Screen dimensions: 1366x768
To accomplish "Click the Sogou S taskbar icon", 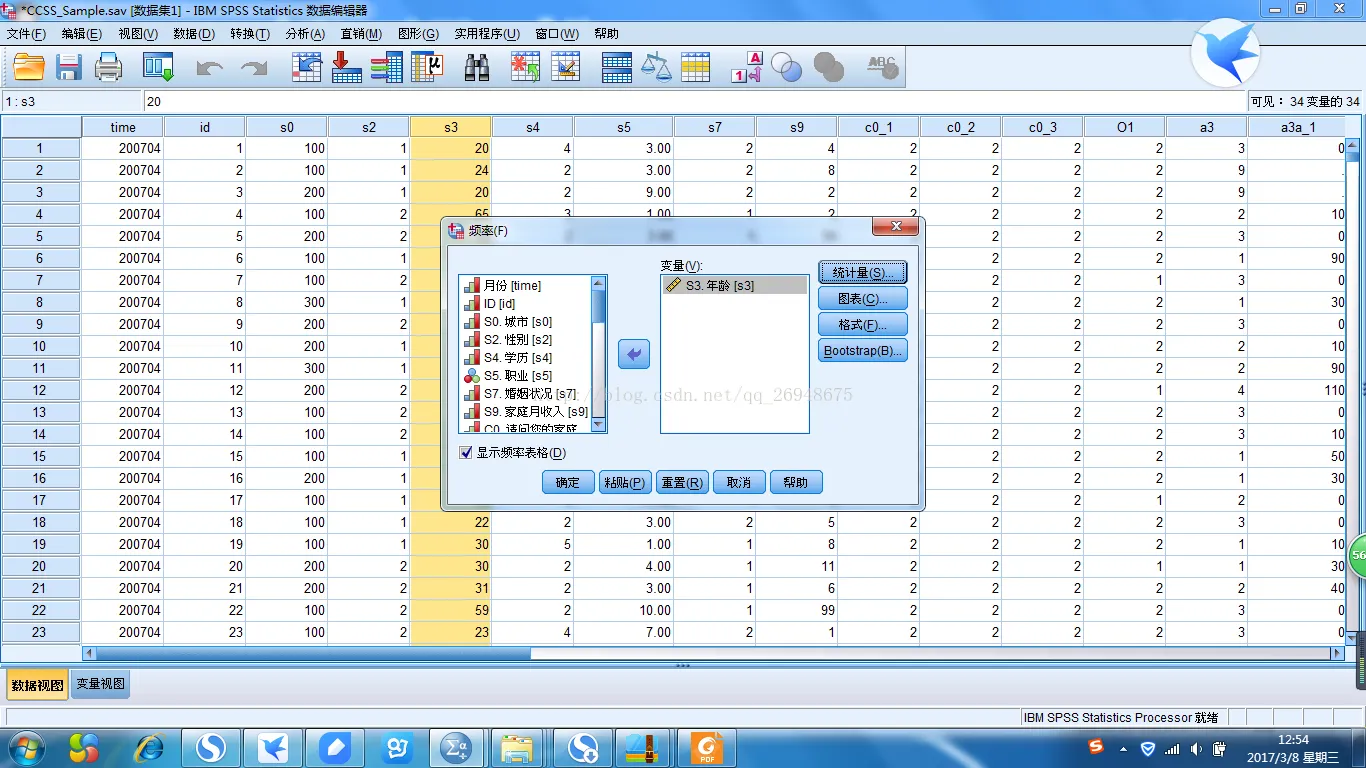I will (211, 747).
